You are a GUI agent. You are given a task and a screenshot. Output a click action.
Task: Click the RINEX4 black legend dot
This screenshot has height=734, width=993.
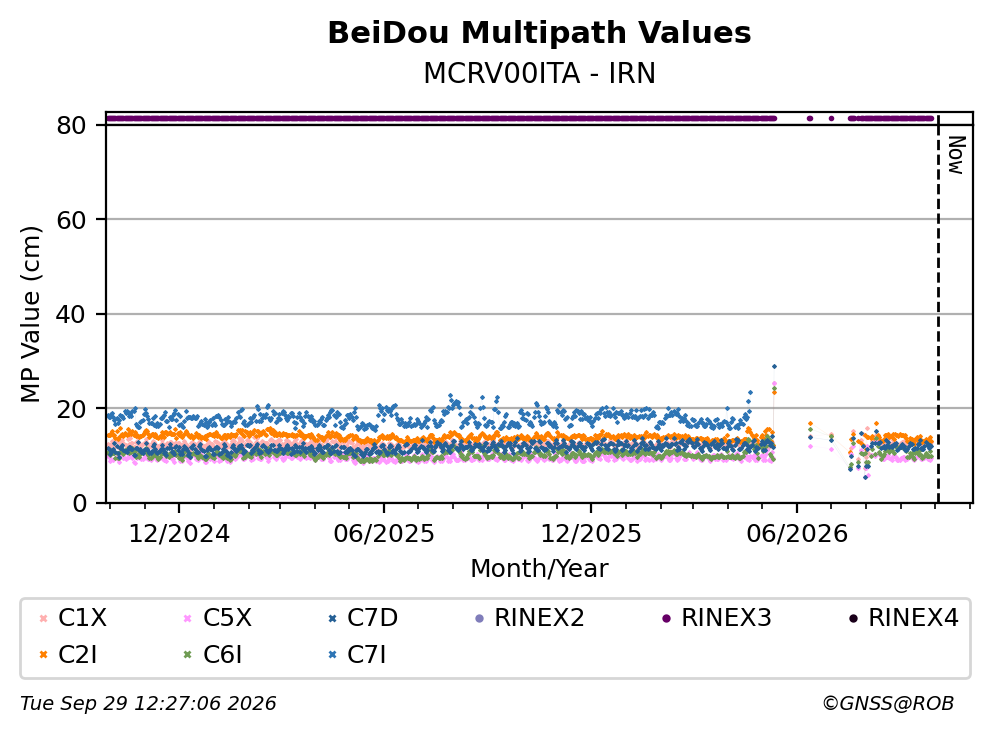pyautogui.click(x=853, y=618)
